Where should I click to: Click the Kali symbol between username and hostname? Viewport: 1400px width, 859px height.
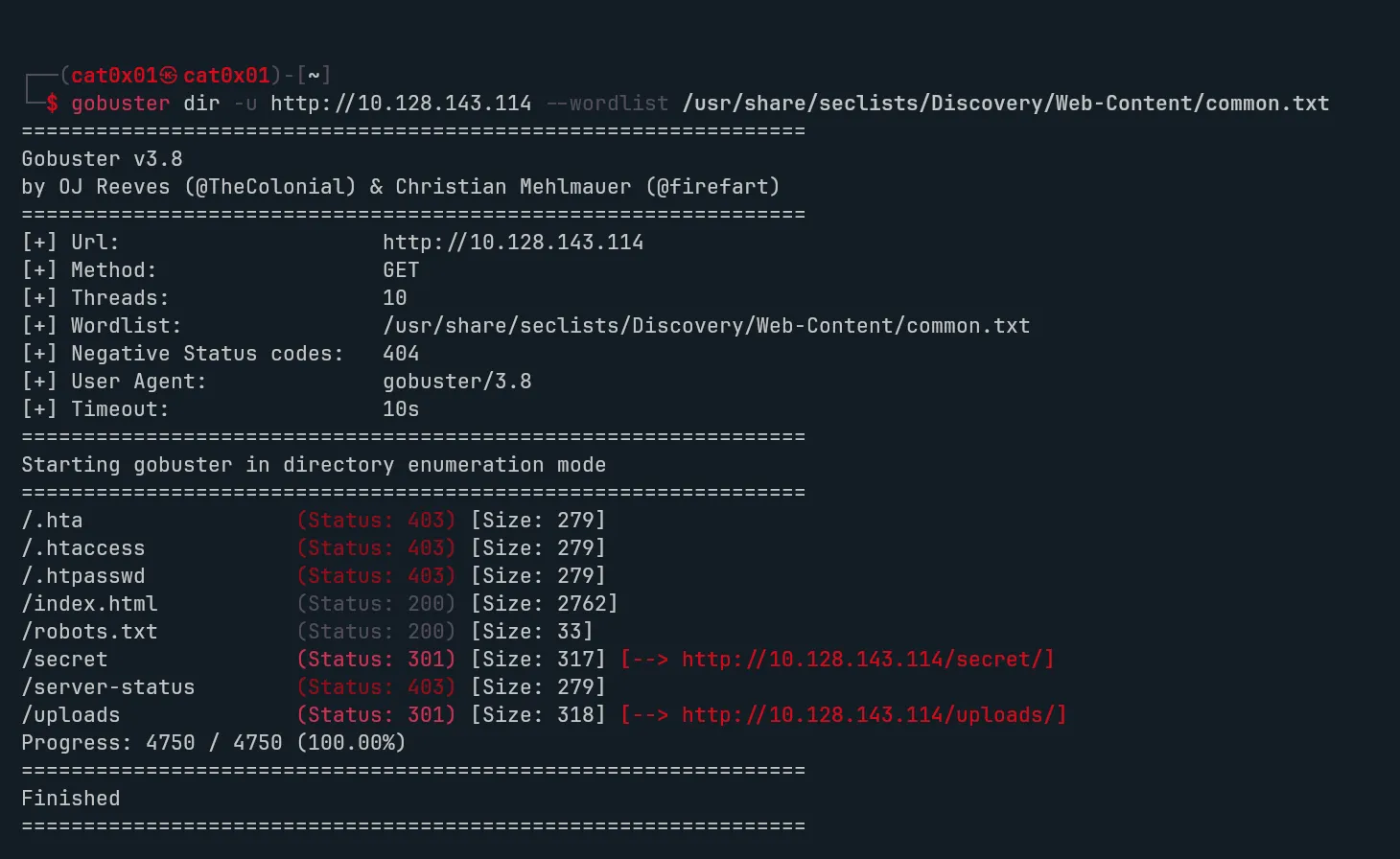[169, 76]
